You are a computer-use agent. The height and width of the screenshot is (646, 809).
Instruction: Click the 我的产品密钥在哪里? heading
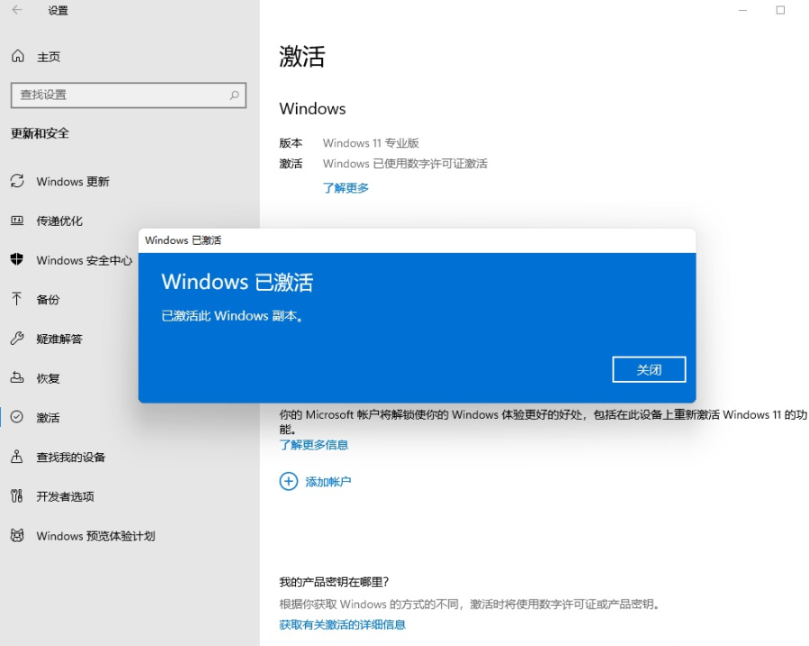pos(334,582)
